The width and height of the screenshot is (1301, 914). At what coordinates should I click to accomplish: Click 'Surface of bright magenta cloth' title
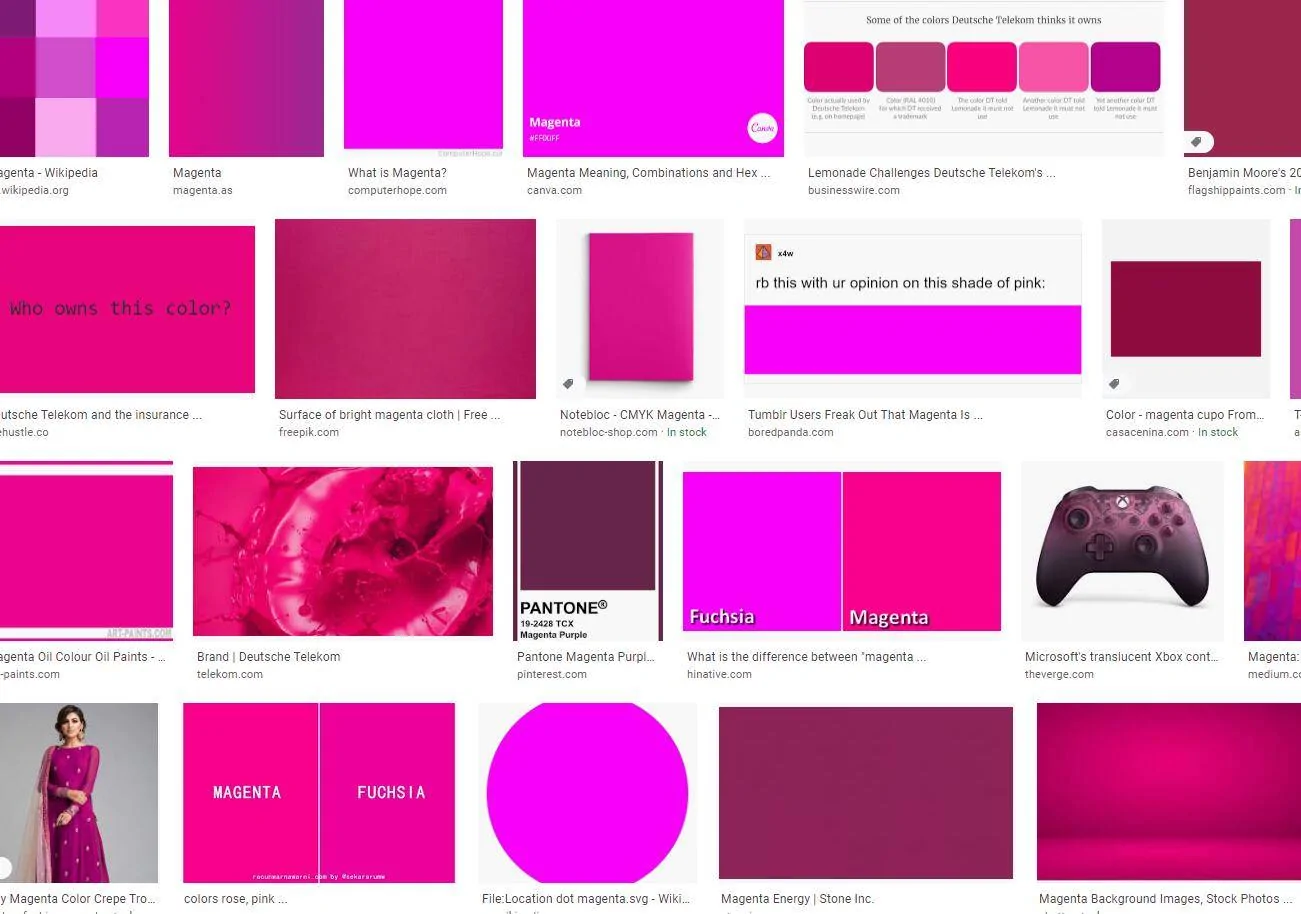pyautogui.click(x=390, y=415)
